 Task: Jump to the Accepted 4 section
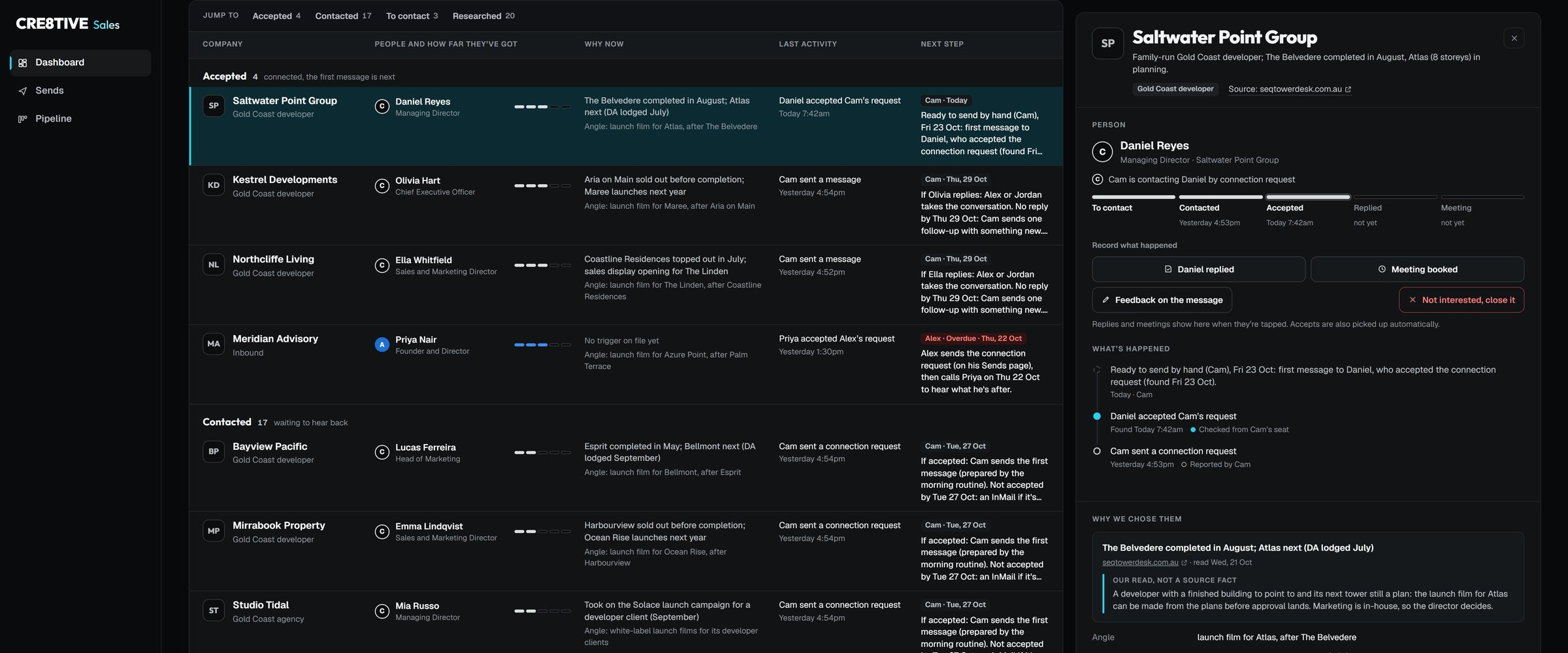click(276, 16)
